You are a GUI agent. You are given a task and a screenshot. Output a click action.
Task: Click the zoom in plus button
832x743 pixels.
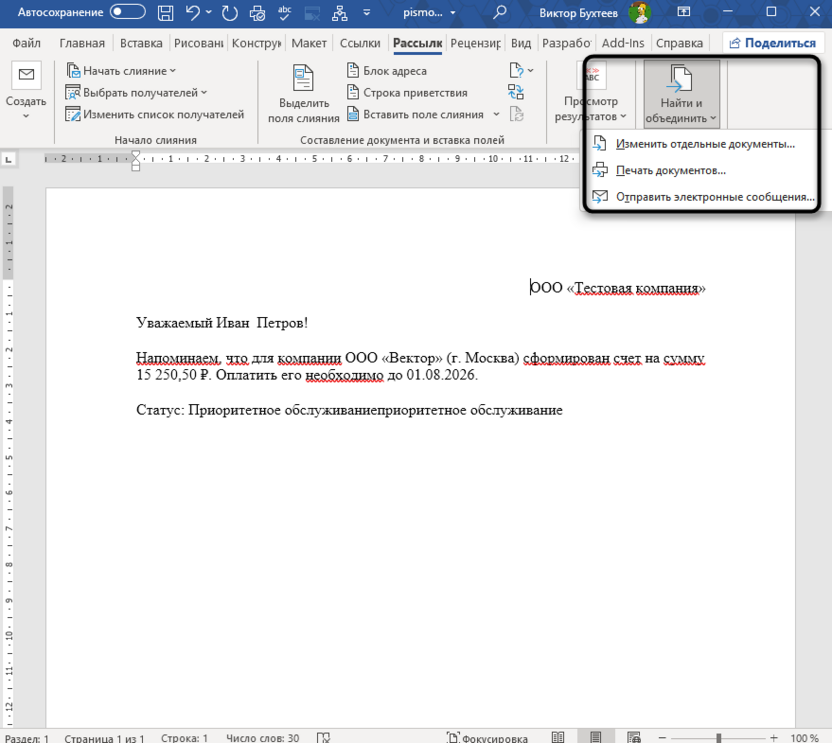774,738
